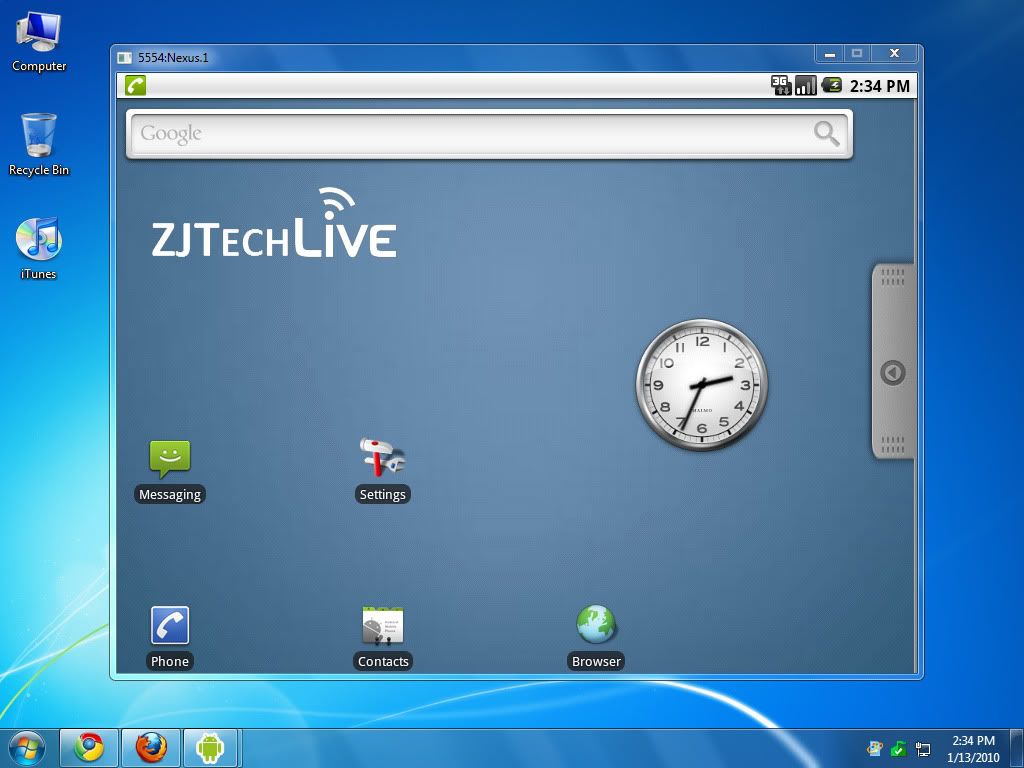Image resolution: width=1024 pixels, height=768 pixels.
Task: Tap the green phone call notification icon
Action: point(135,85)
